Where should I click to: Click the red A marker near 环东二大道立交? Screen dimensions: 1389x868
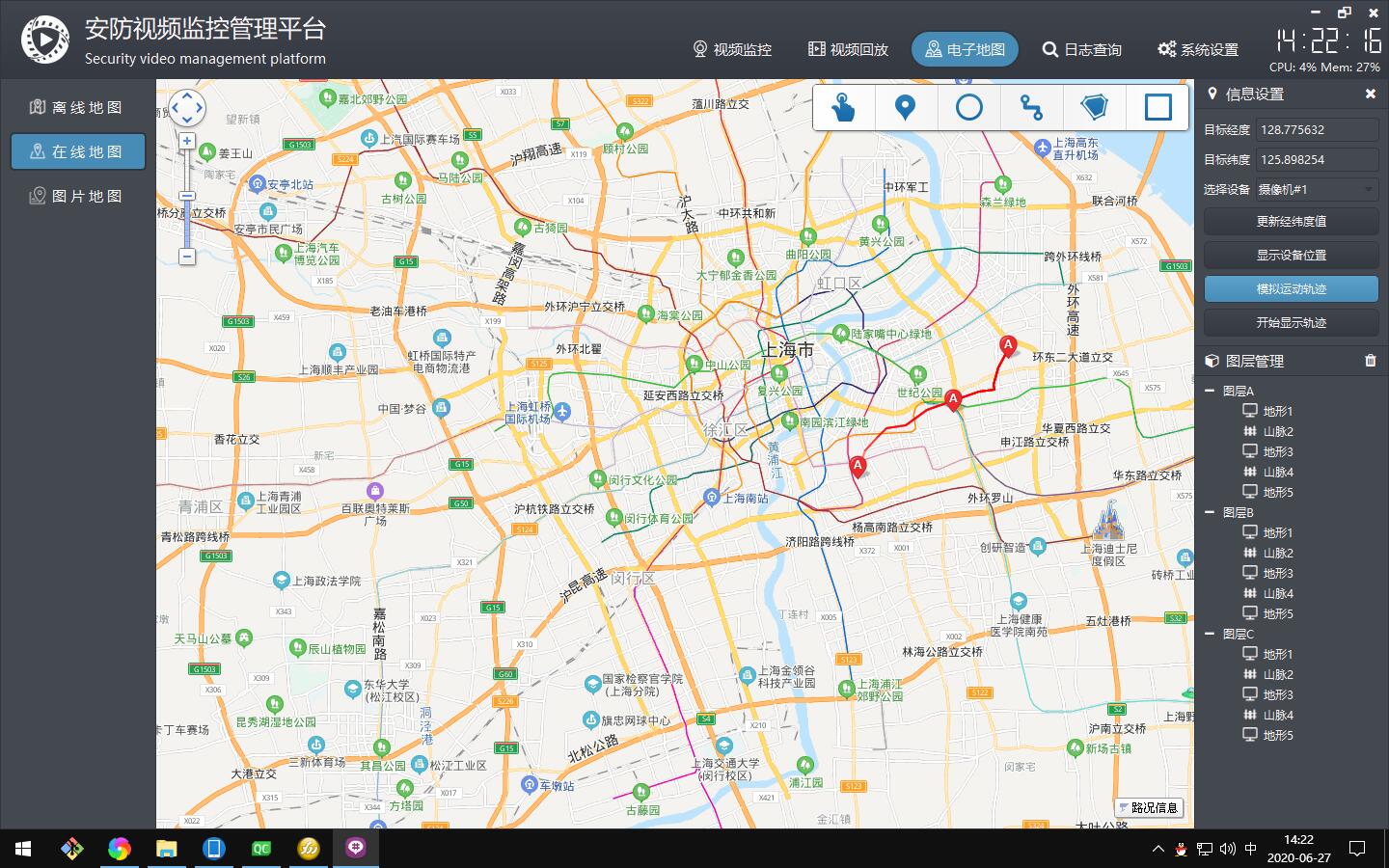tap(1008, 346)
